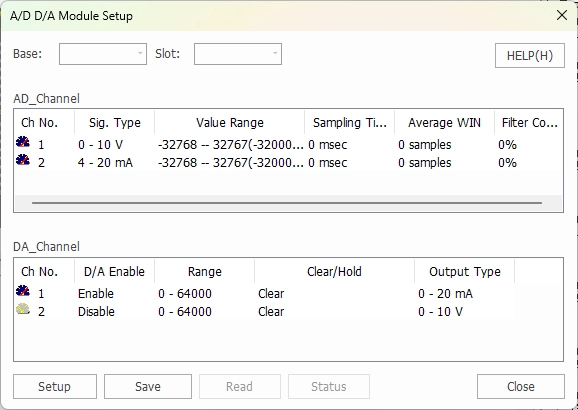The height and width of the screenshot is (410, 578).
Task: Click '0%' filter value in AD channel 2 row
Action: click(507, 163)
